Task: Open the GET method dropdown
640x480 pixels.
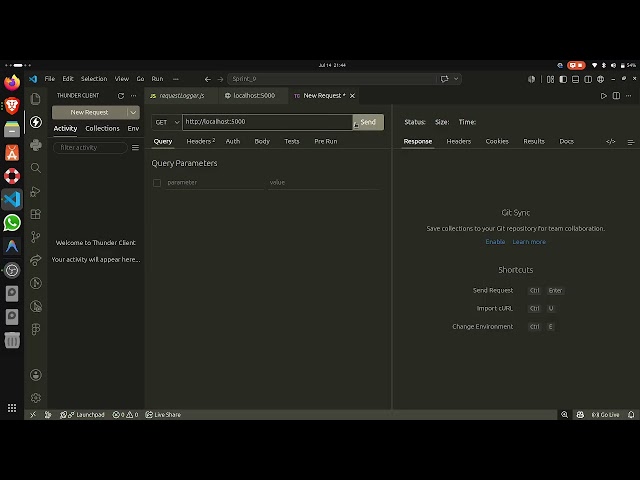Action: click(x=167, y=122)
